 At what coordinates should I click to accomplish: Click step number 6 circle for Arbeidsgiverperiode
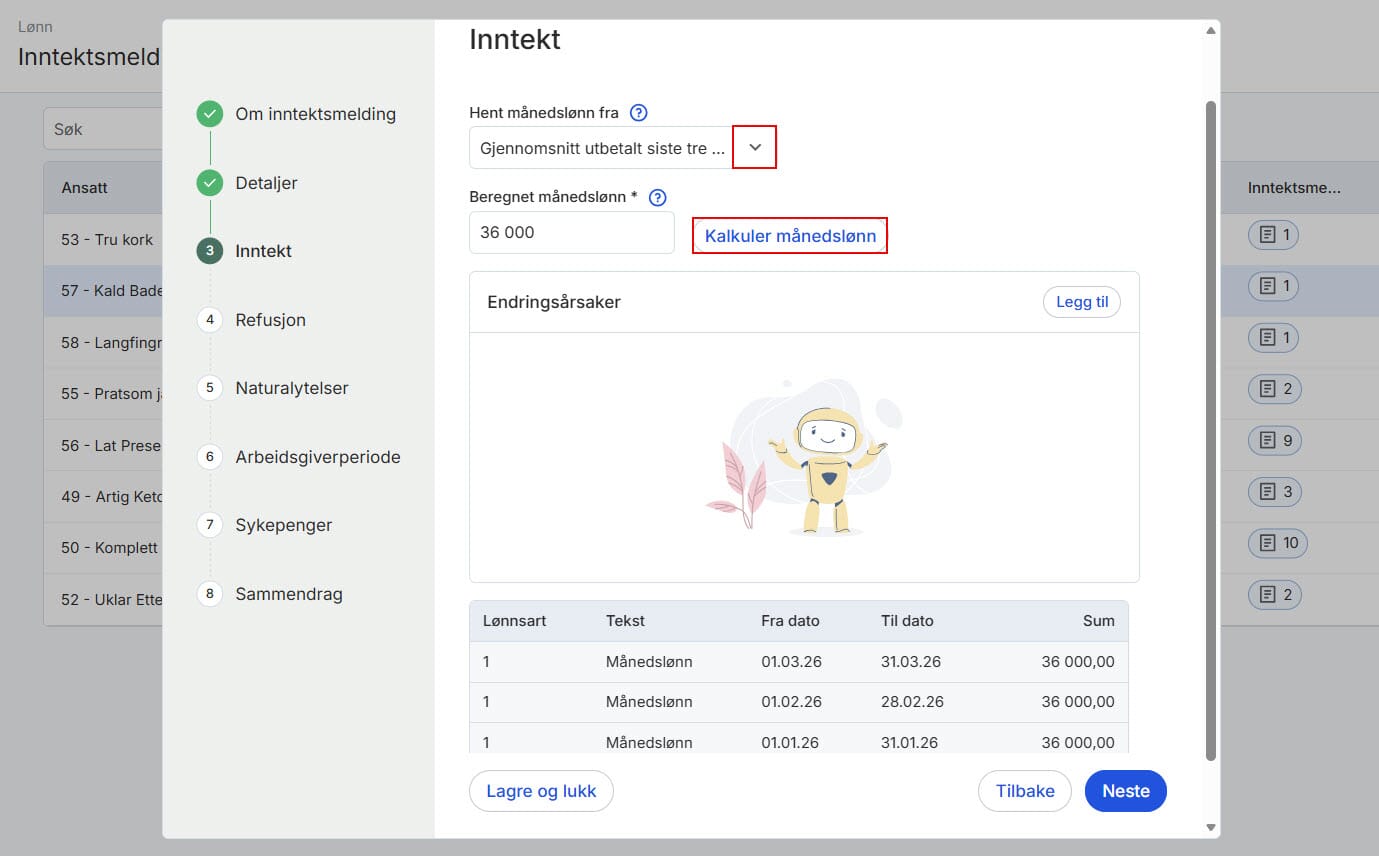(210, 457)
